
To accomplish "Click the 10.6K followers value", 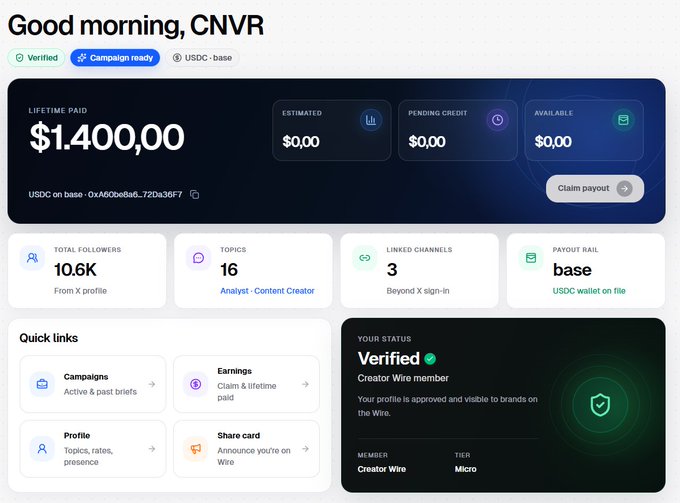I will (x=75, y=270).
